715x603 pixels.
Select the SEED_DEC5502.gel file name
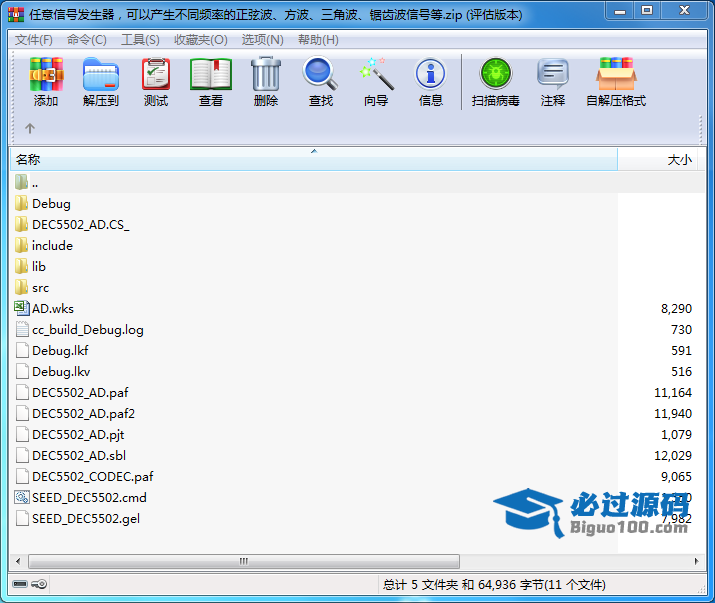click(x=86, y=518)
